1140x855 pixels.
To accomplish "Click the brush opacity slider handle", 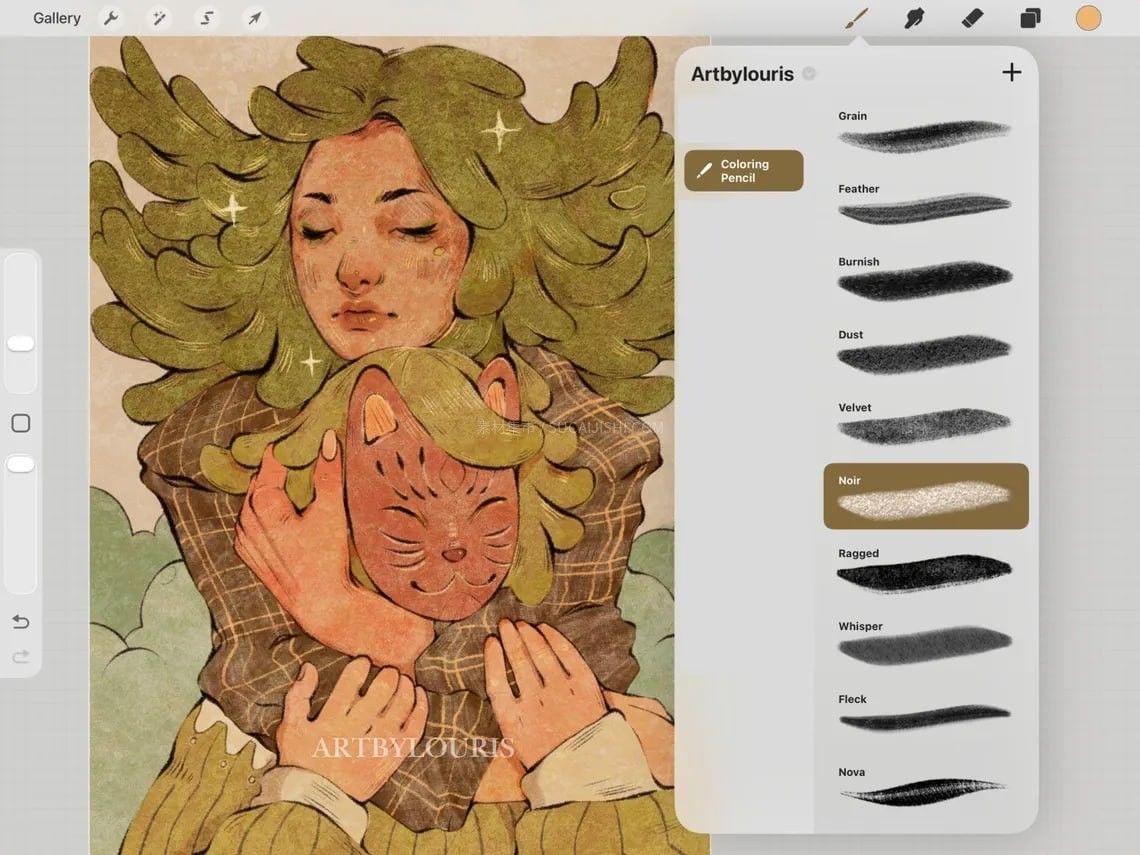I will 20,464.
